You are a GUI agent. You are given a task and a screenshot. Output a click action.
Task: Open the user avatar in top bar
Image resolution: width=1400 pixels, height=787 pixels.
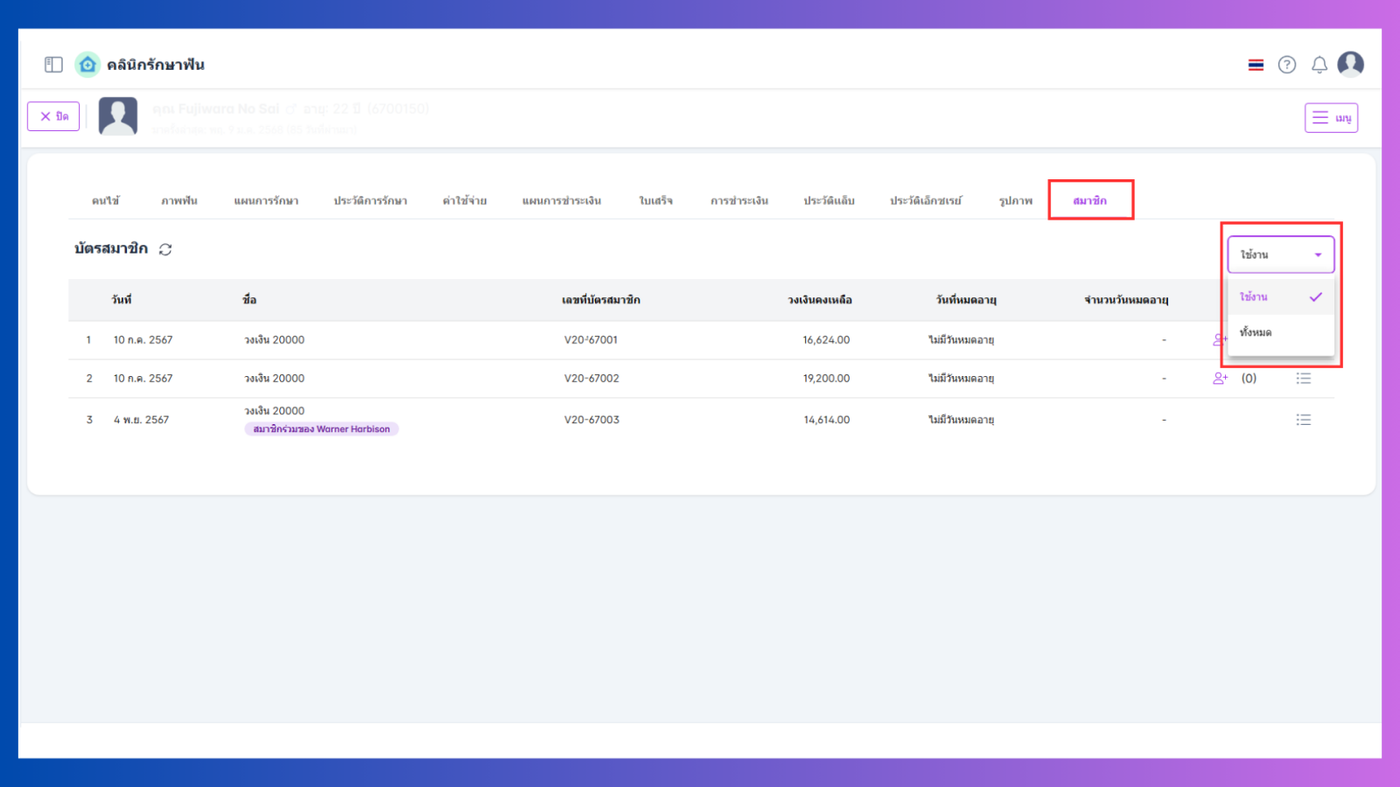click(x=1351, y=64)
